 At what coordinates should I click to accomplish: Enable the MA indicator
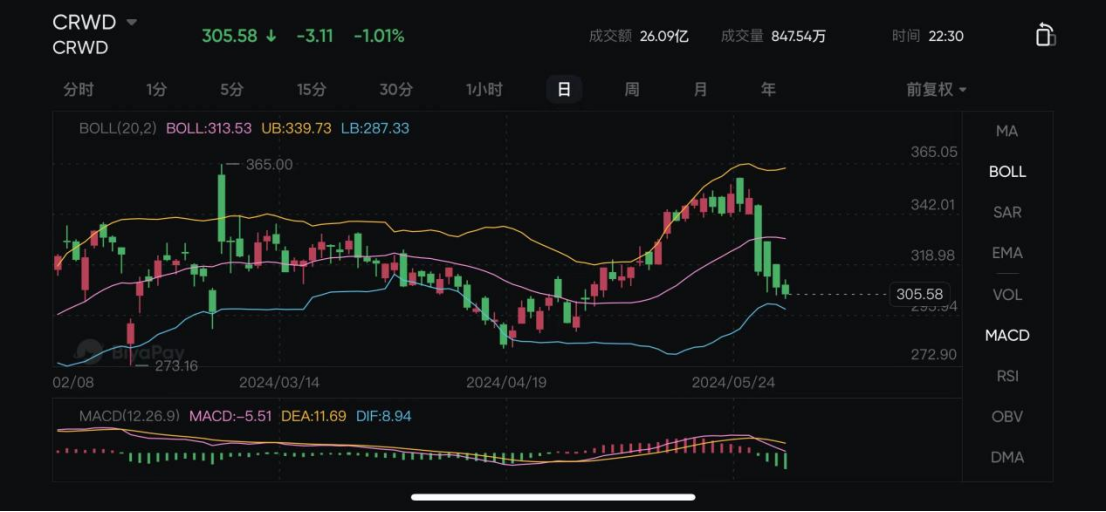1007,131
